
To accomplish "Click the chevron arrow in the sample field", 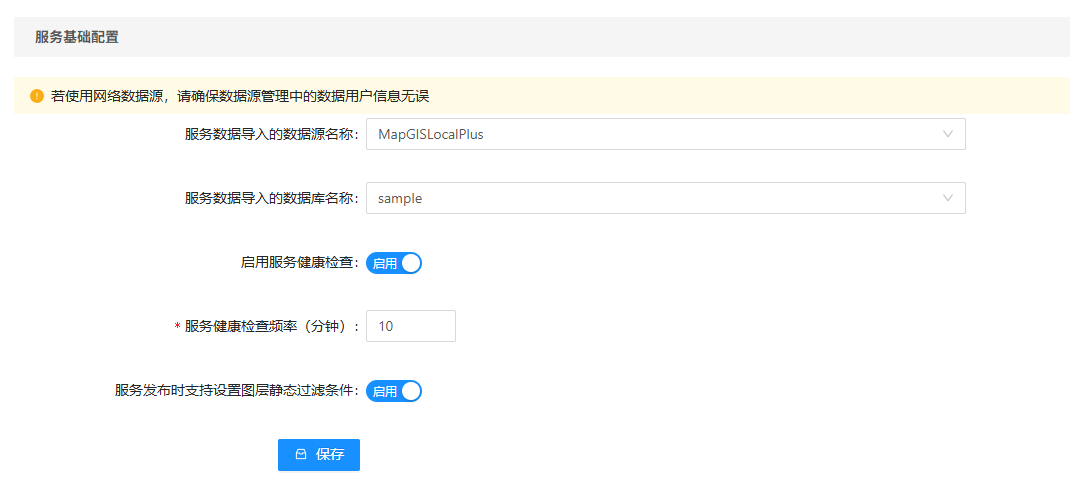I will pos(948,198).
